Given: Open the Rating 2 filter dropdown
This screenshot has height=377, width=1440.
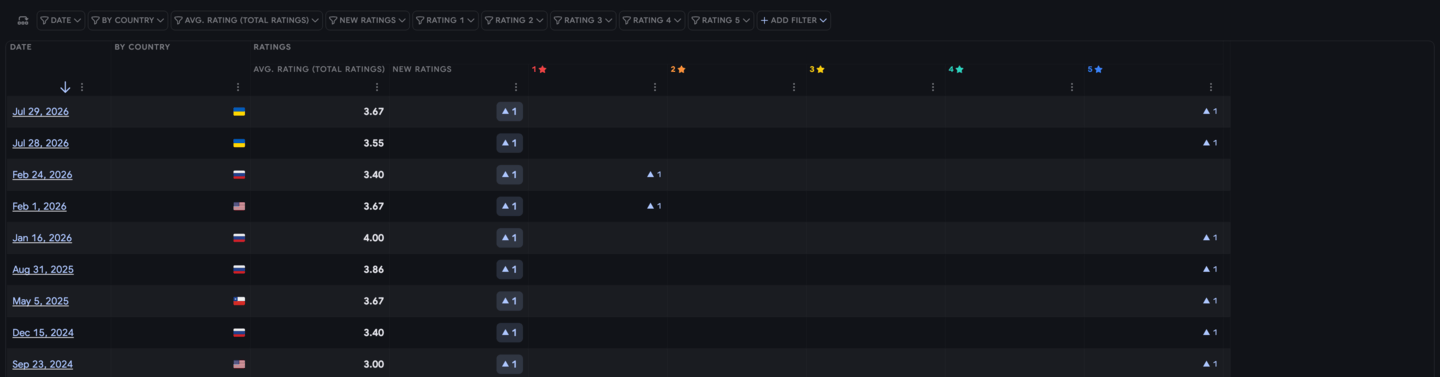Looking at the screenshot, I should click(514, 20).
